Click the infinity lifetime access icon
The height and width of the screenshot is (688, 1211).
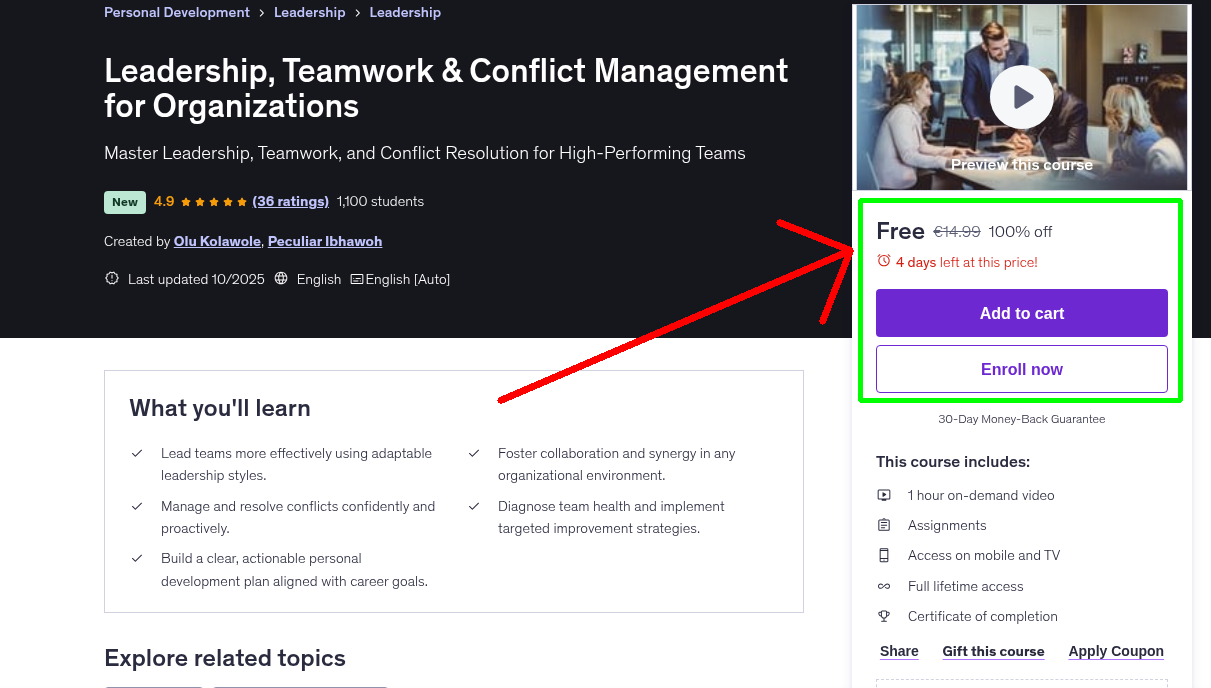click(884, 586)
